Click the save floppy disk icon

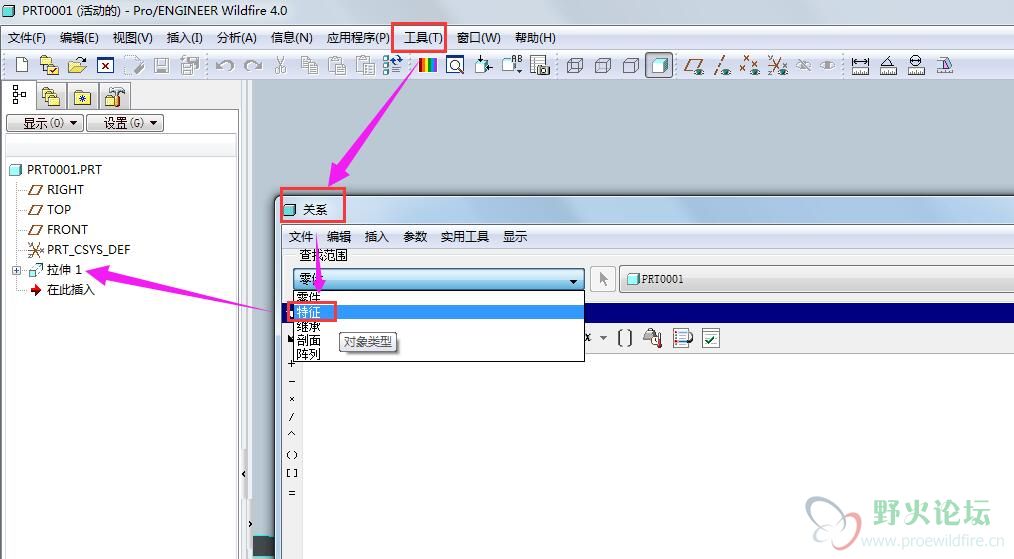point(162,65)
